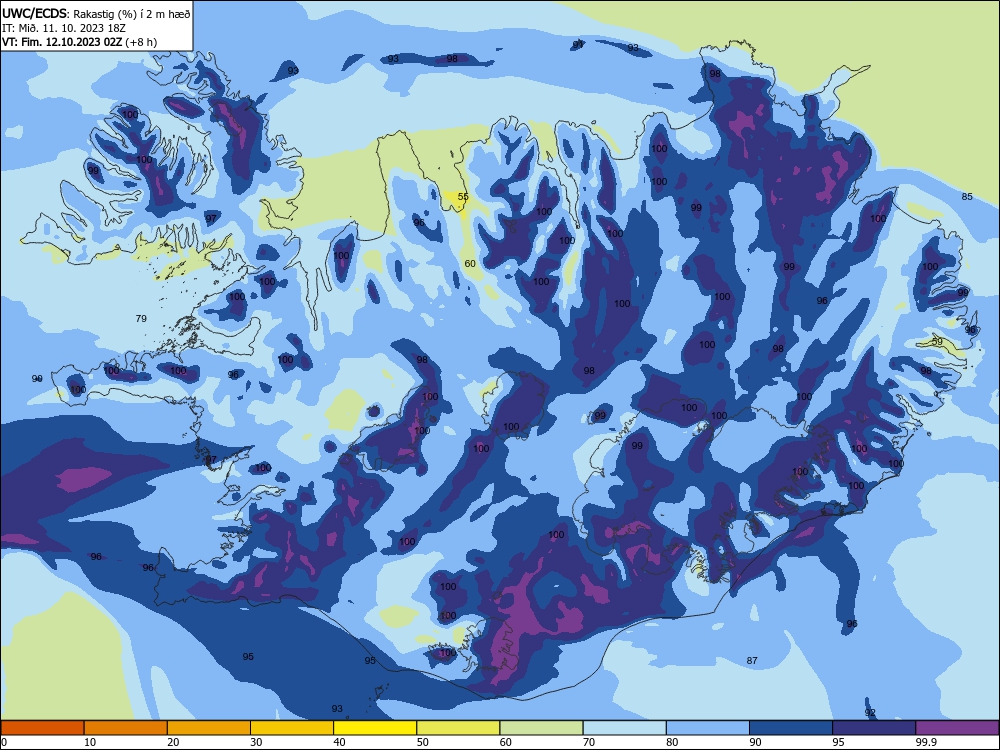Click the '85' humidity value off the northeast coast
1000x750 pixels.
967,196
